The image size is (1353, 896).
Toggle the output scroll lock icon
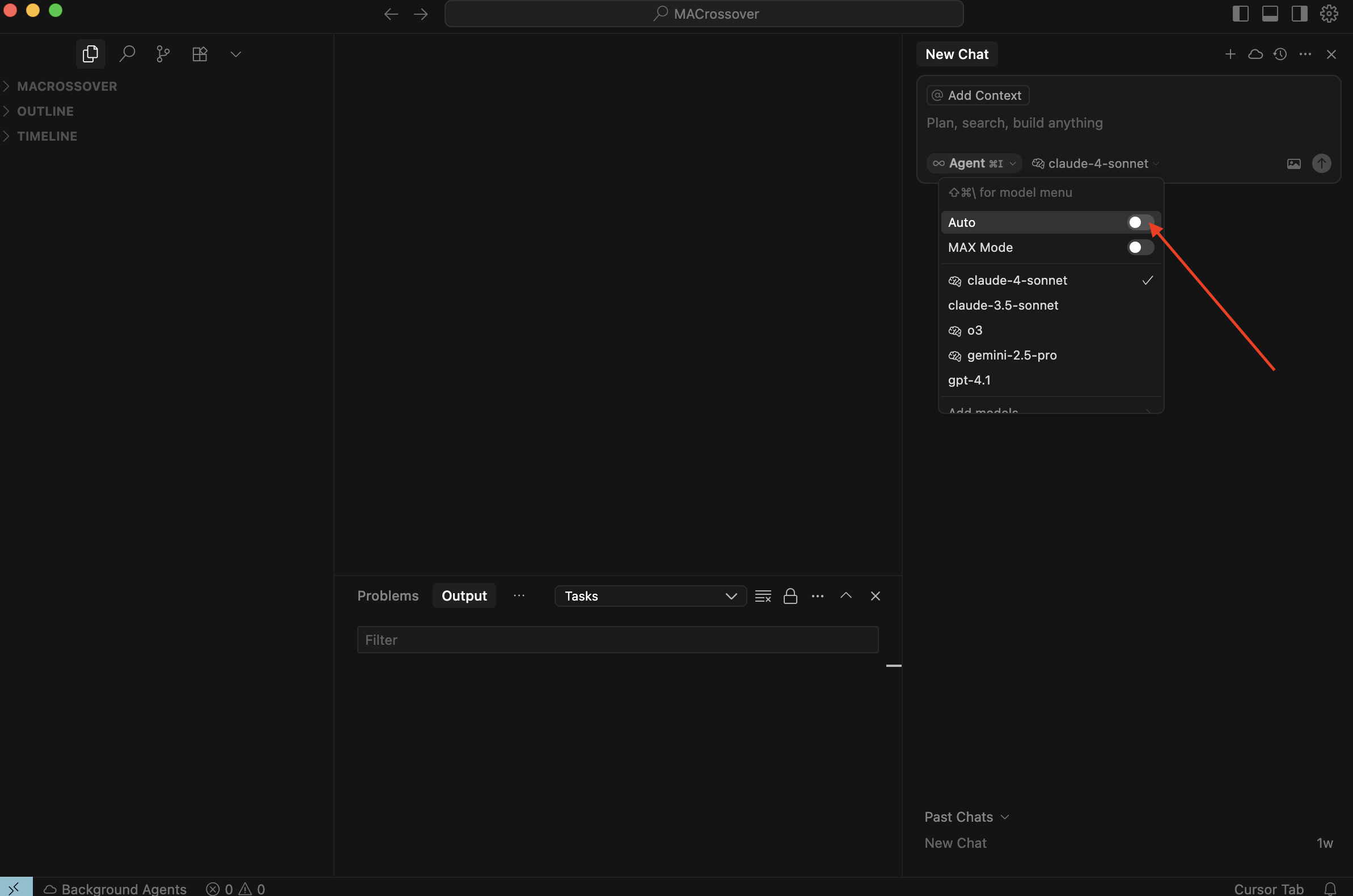[x=790, y=596]
